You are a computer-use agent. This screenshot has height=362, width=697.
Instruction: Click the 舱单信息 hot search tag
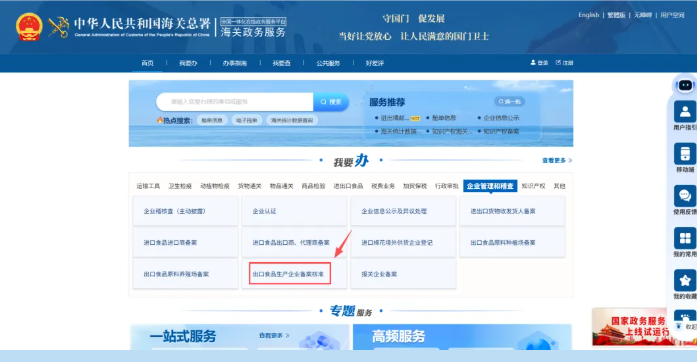click(212, 120)
